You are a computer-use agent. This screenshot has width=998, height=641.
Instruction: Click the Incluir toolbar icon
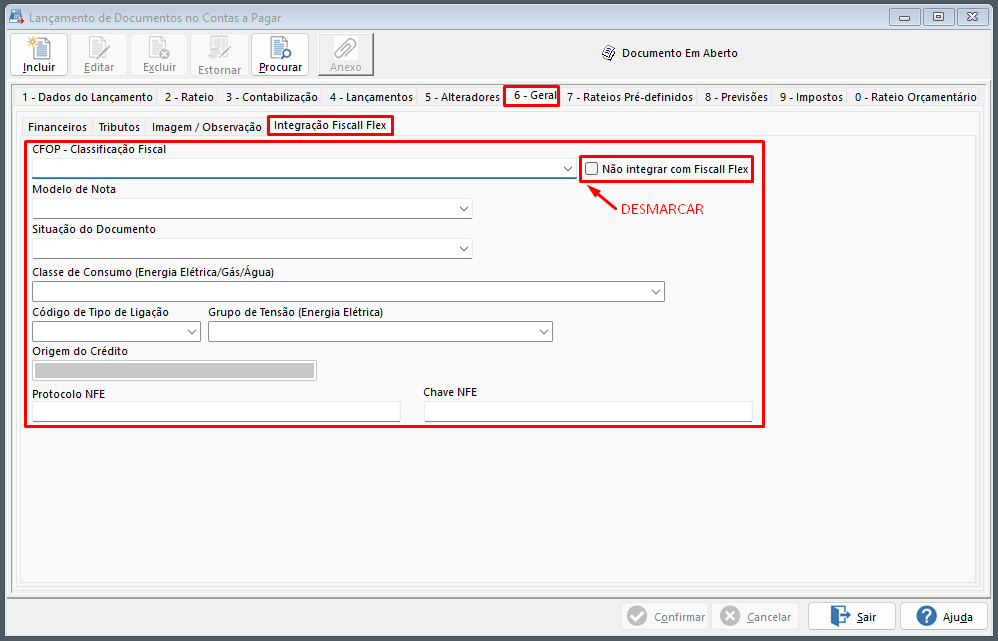tap(39, 55)
